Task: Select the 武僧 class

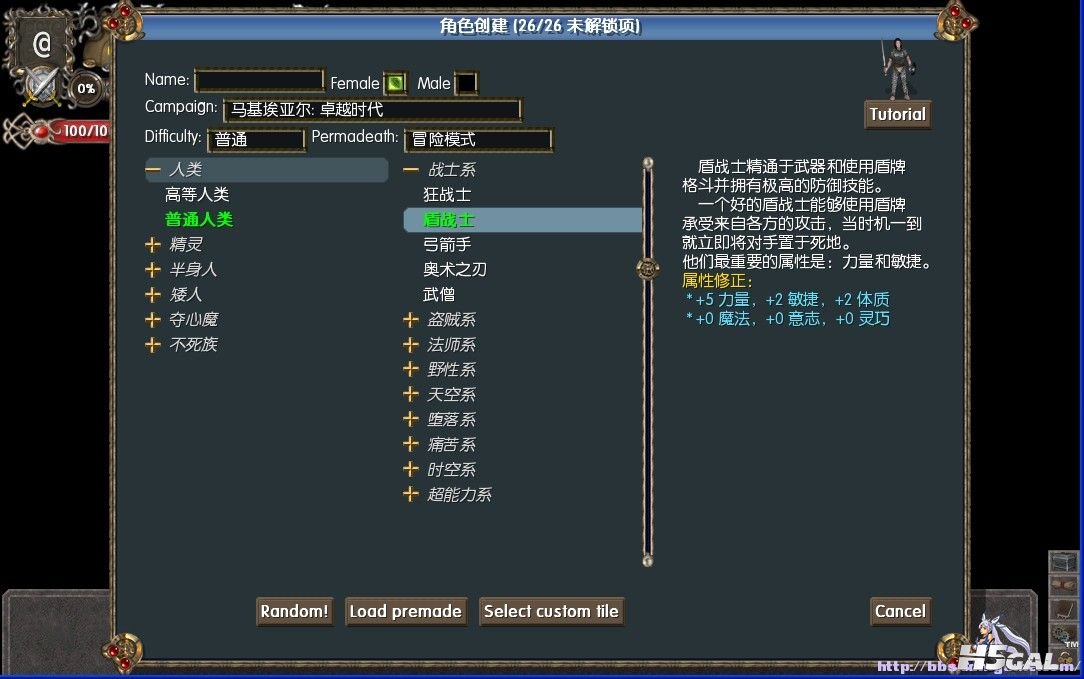Action: click(x=439, y=295)
